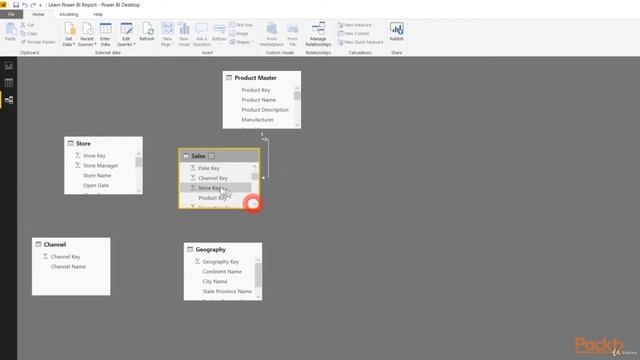Select Product Description field
640x360 pixels.
[x=265, y=110]
